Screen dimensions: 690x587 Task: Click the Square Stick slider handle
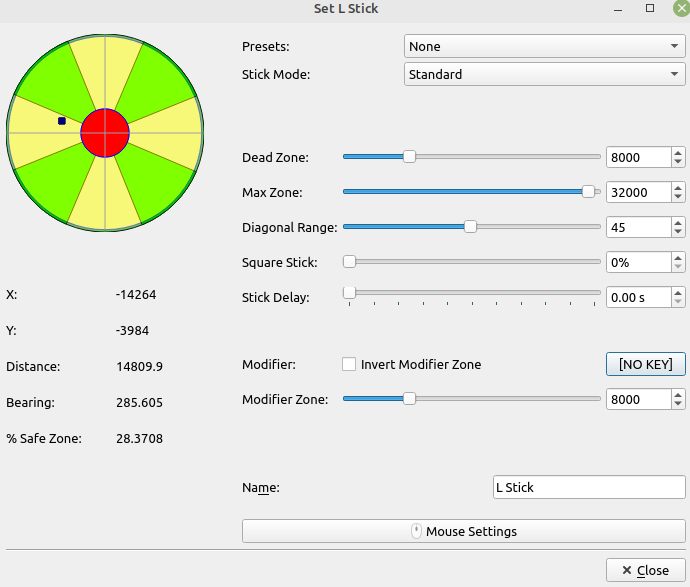349,262
